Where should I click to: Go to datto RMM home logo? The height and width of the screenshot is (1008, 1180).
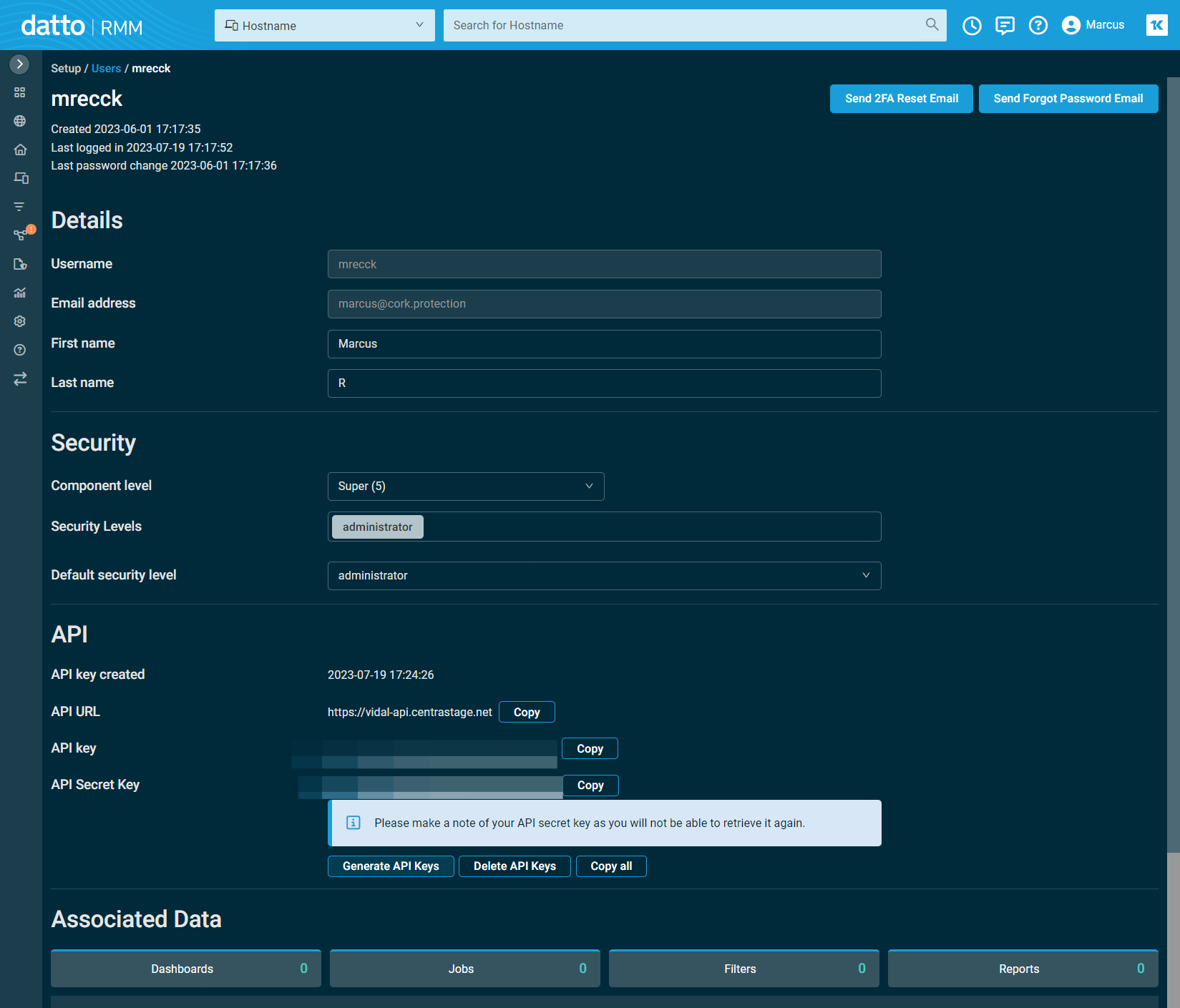click(82, 26)
